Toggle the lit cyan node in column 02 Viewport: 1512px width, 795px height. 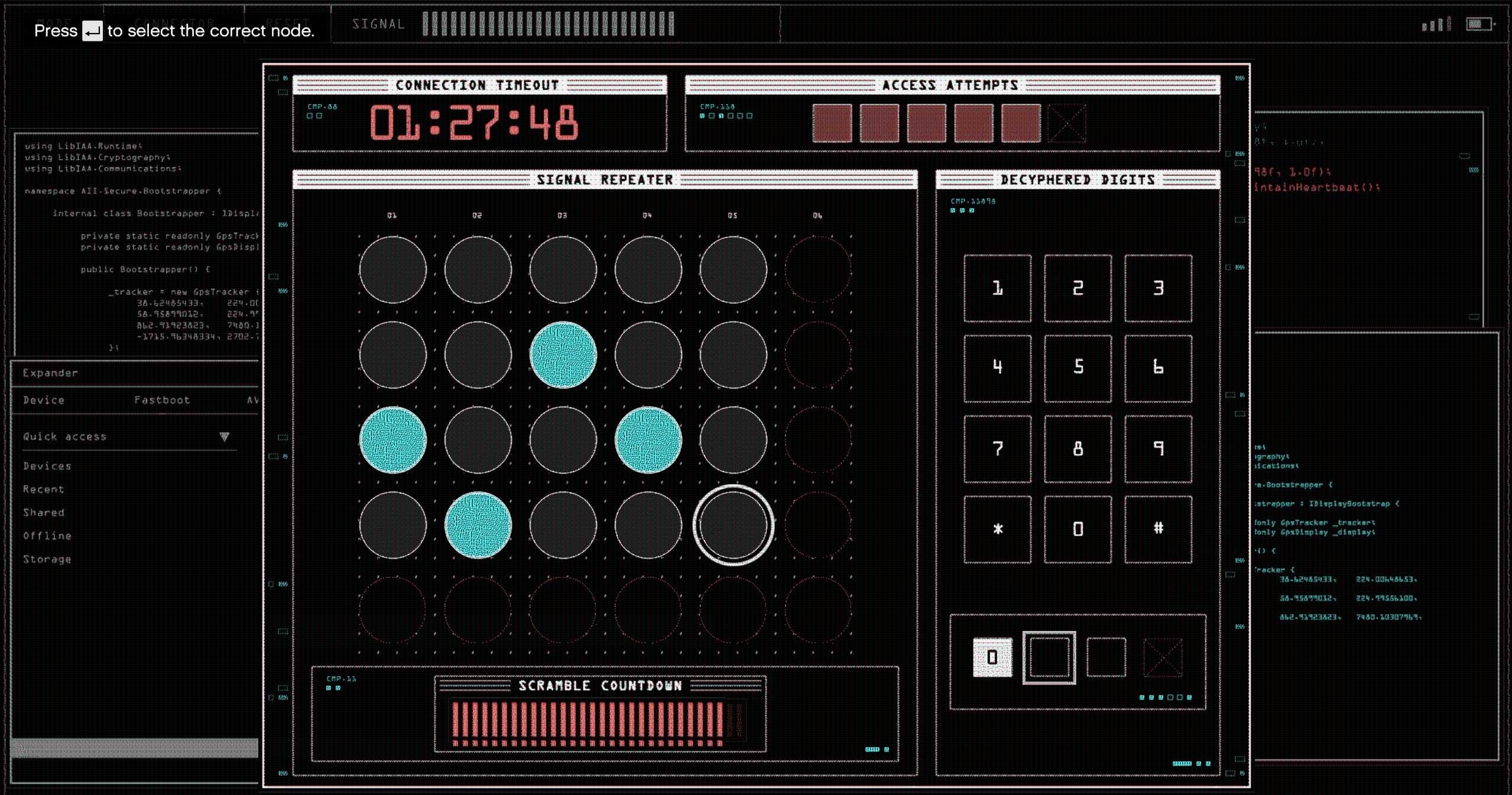[478, 525]
